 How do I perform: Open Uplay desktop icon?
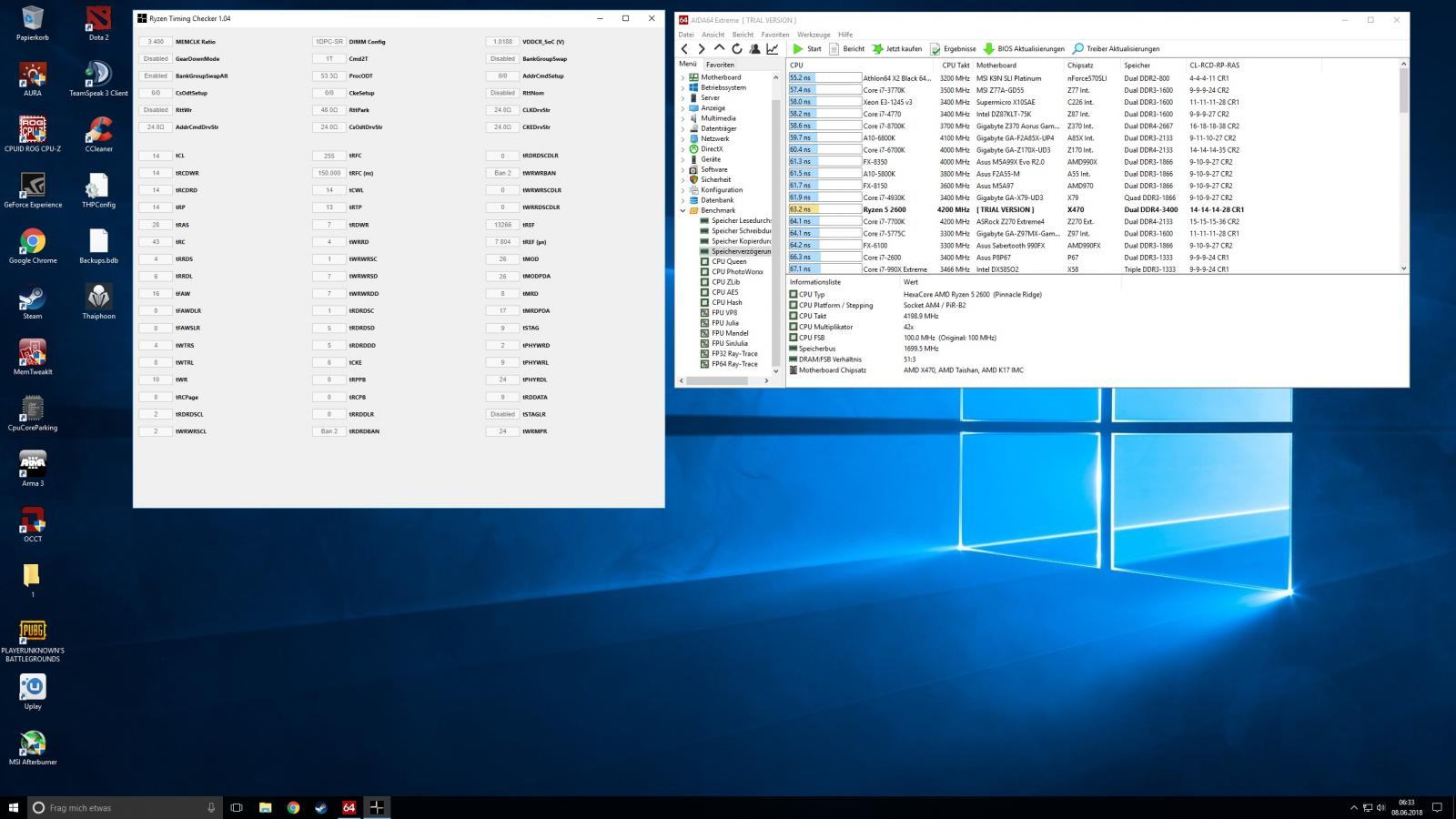[33, 692]
